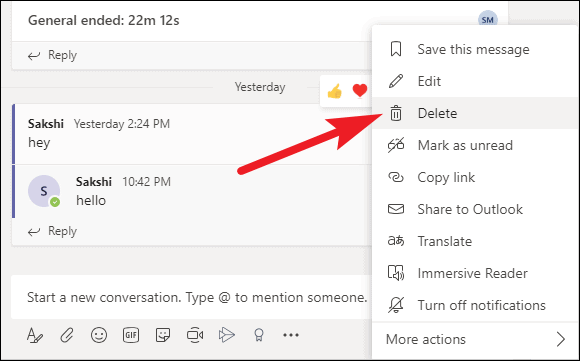Open the Format text tool

35,335
